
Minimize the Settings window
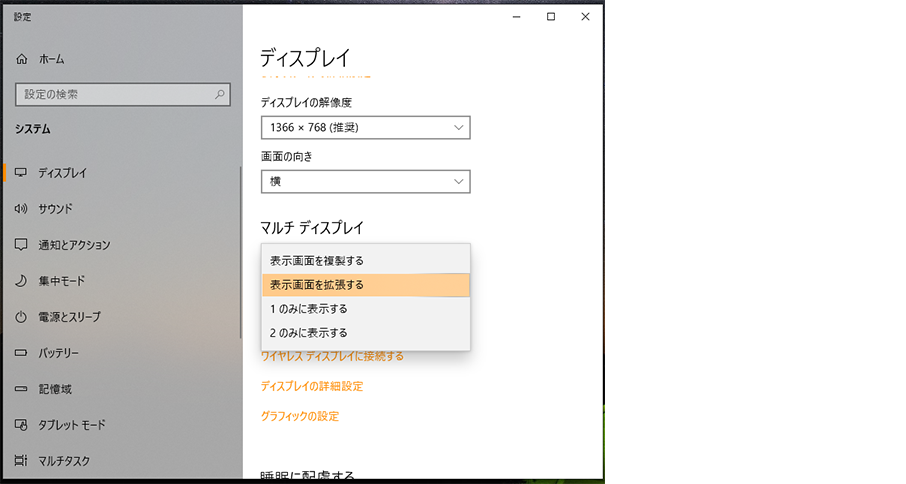[x=517, y=17]
